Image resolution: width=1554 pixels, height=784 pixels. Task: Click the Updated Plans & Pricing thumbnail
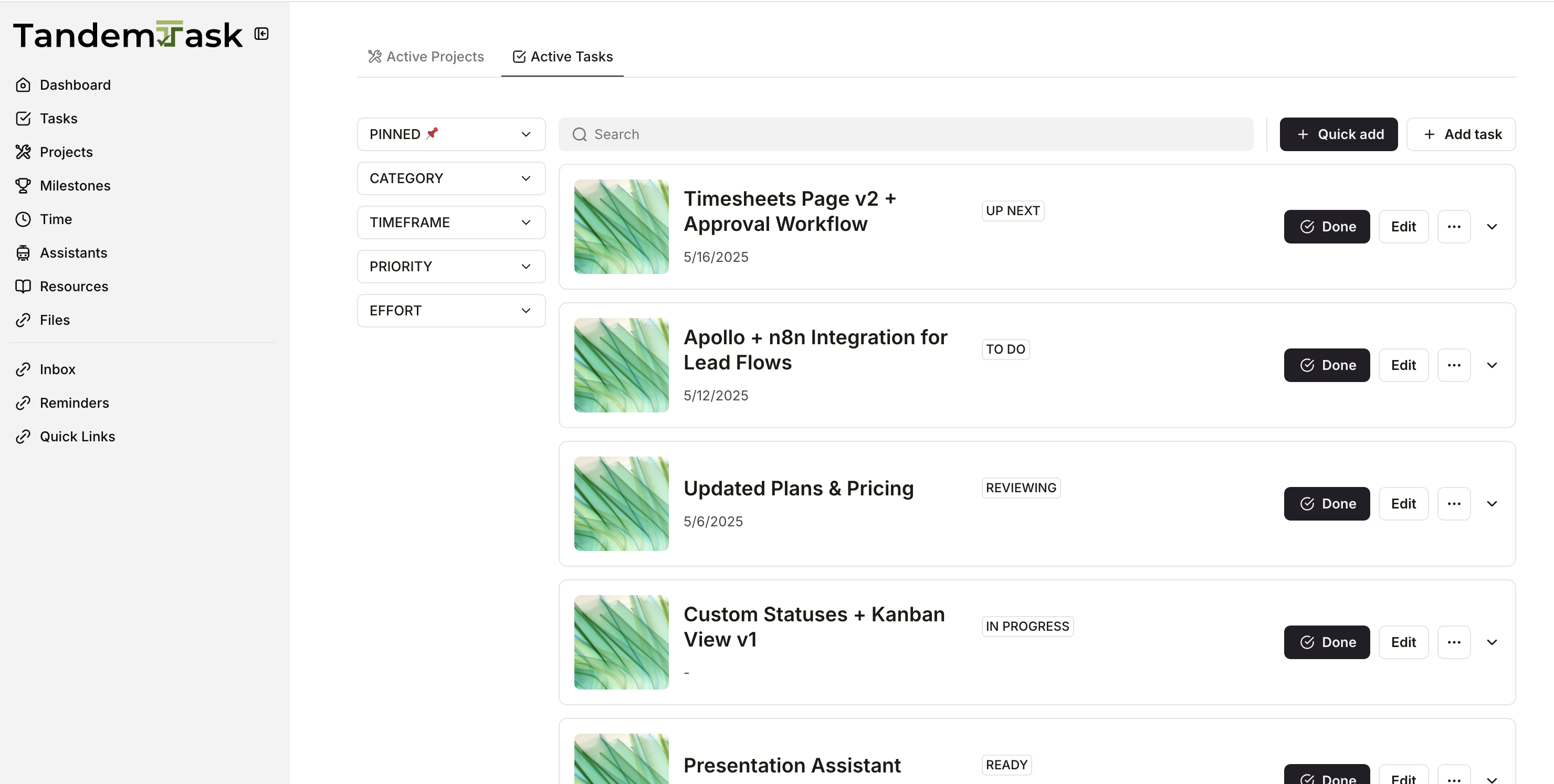(622, 504)
